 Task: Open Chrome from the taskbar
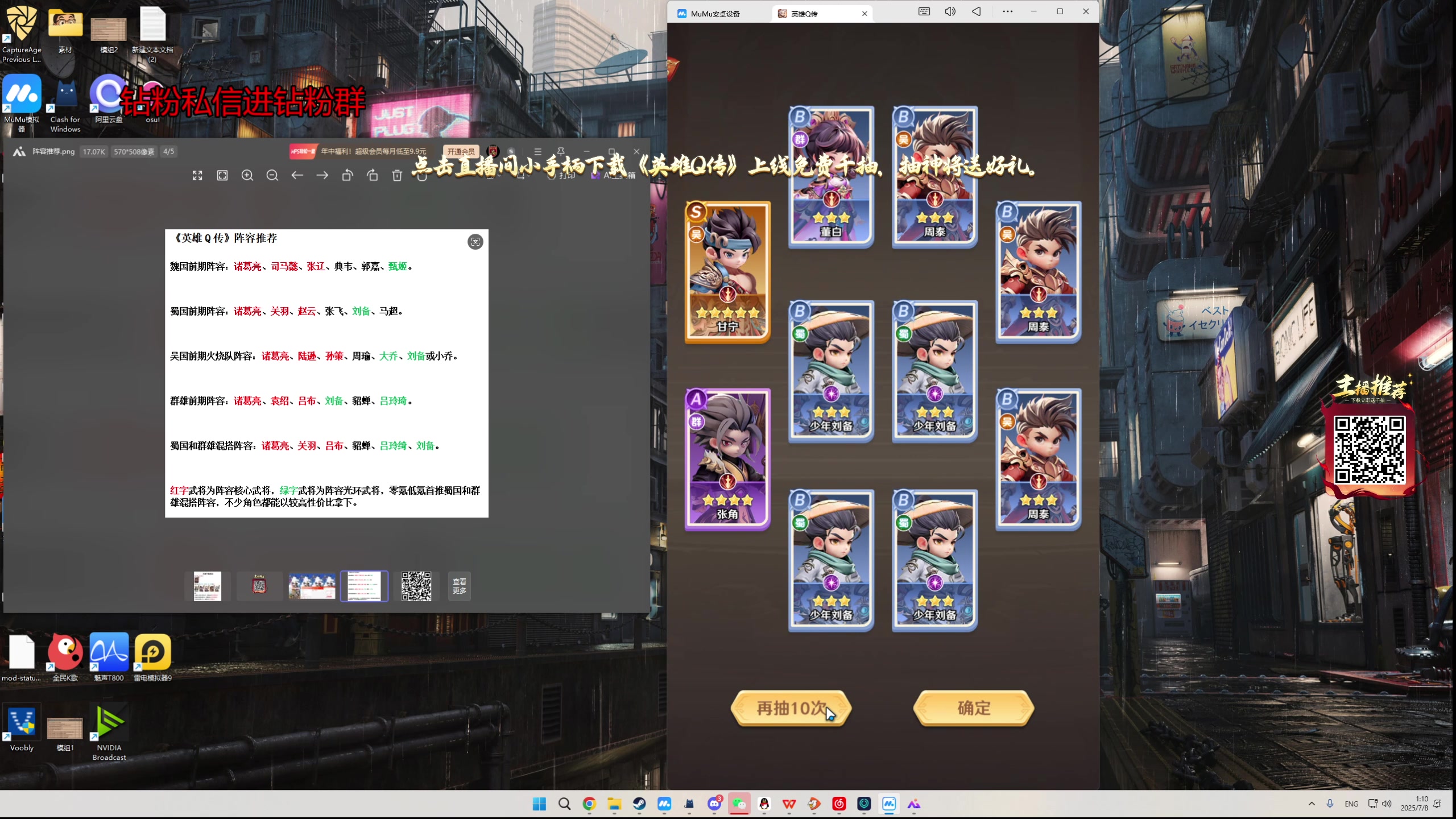(x=589, y=804)
